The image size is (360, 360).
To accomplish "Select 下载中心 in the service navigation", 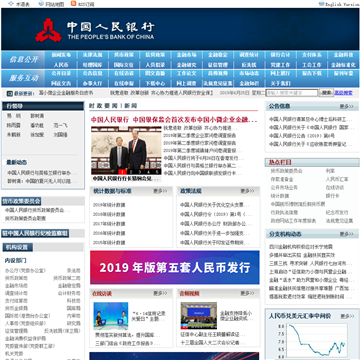I will 155,83.
